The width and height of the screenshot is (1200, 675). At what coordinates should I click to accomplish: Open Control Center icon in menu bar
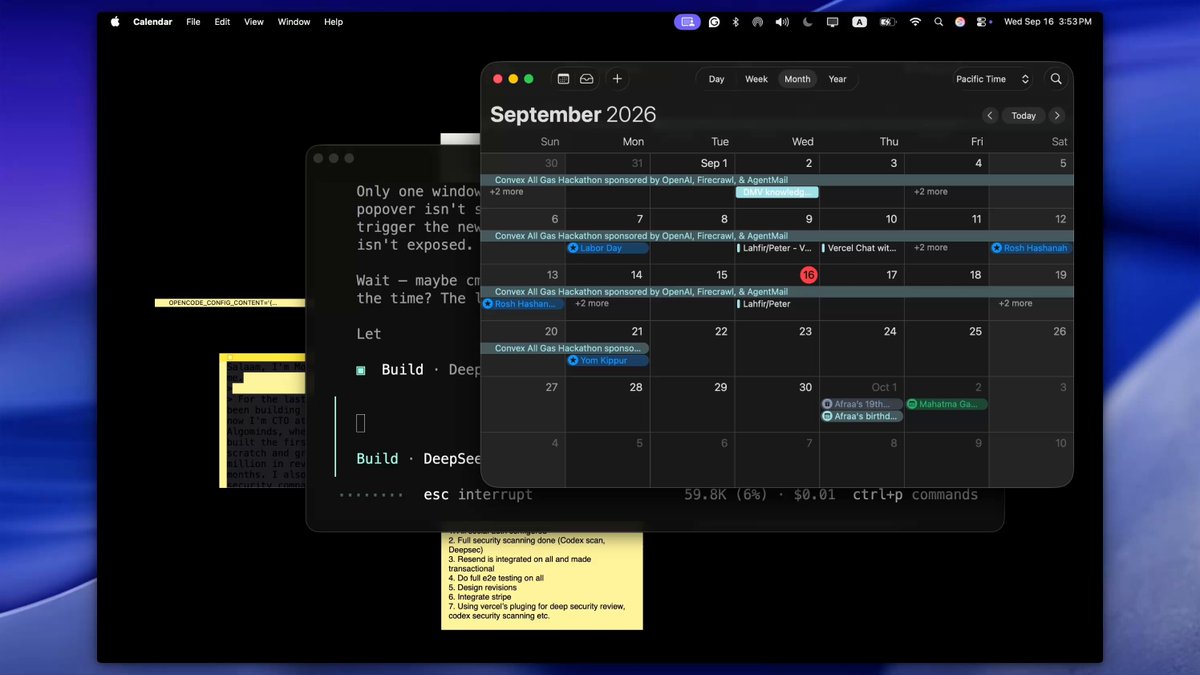coord(983,22)
